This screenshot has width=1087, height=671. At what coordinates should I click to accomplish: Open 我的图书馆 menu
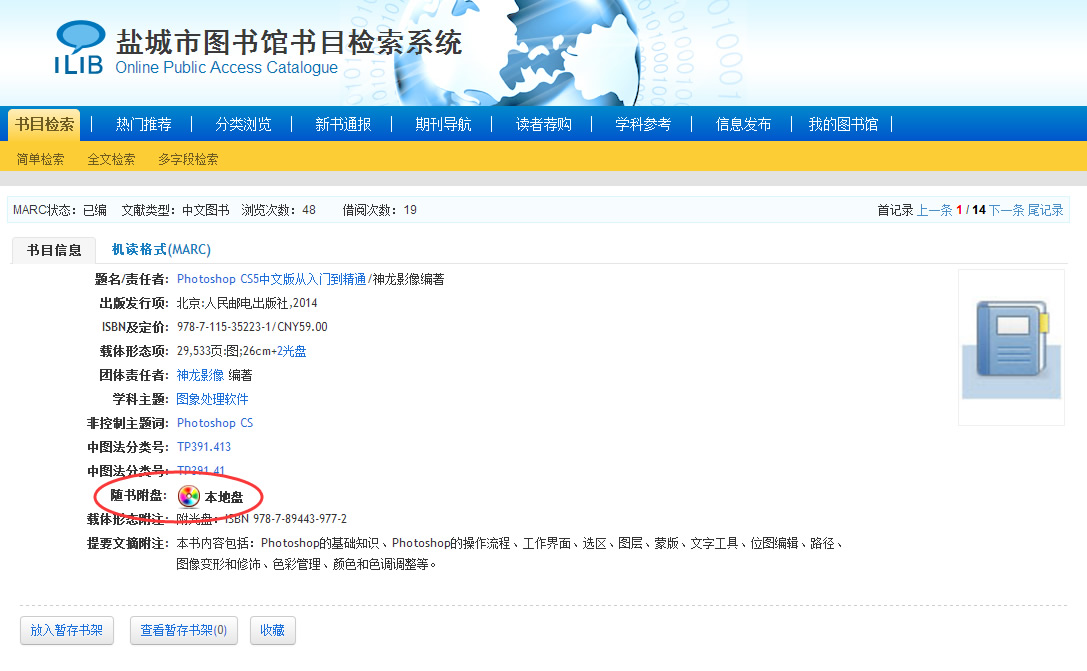(x=843, y=124)
